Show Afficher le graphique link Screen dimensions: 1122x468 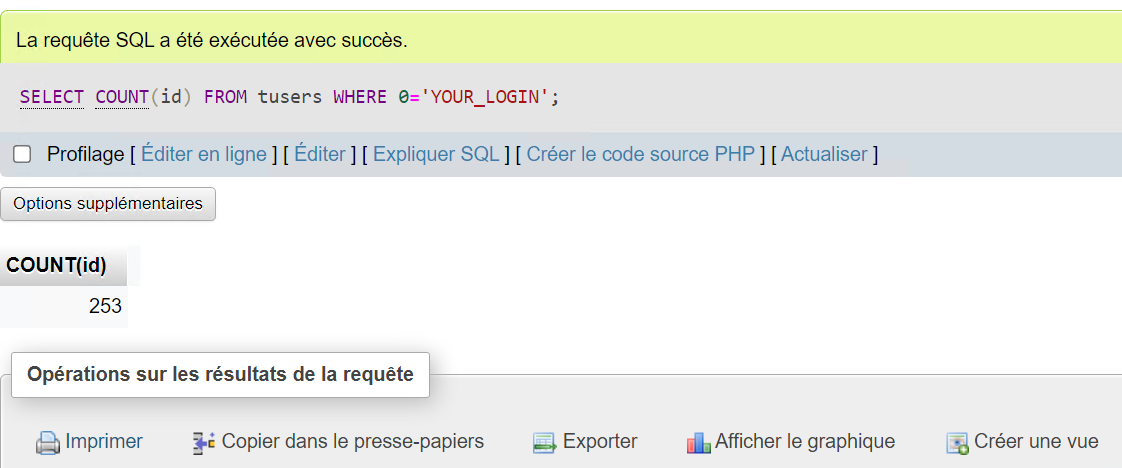click(805, 442)
